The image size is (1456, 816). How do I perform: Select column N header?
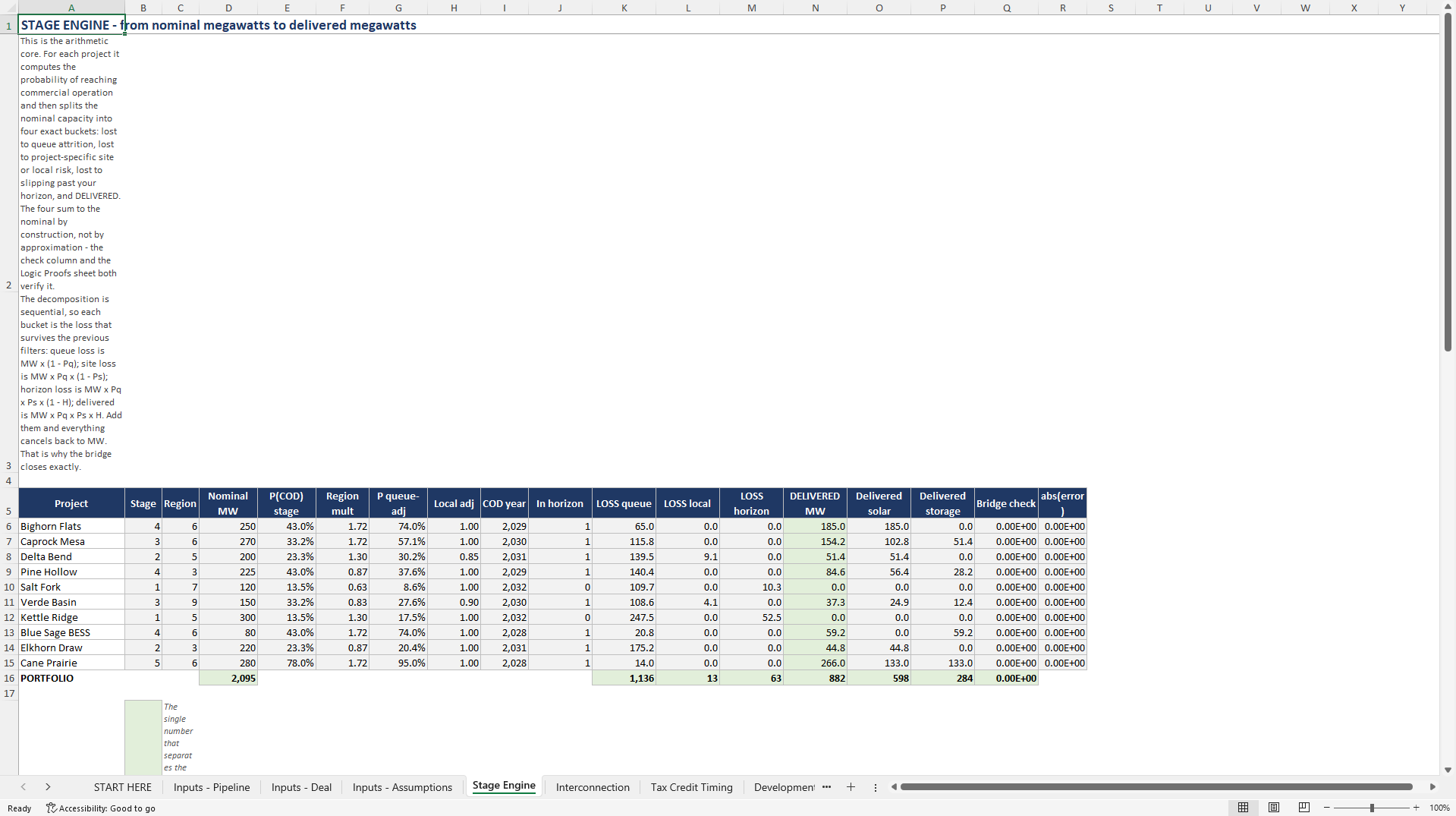(x=816, y=8)
